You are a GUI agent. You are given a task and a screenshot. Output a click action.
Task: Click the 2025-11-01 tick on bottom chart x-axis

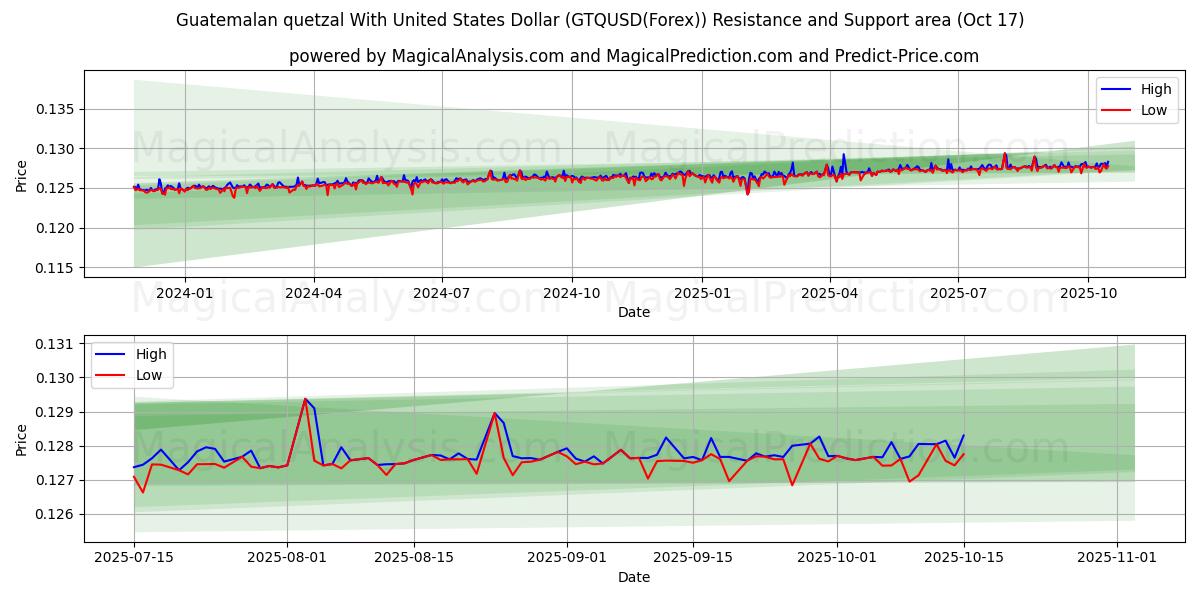click(x=1116, y=558)
